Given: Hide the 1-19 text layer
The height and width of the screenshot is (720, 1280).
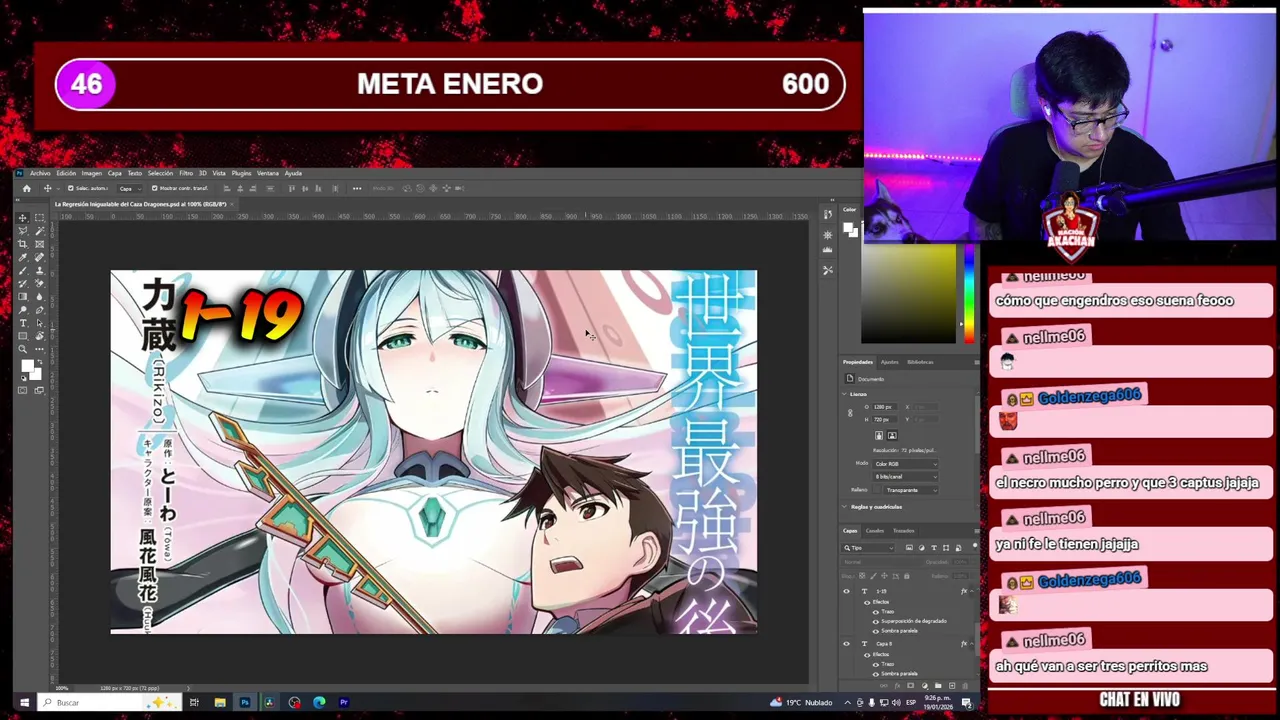Looking at the screenshot, I should (x=846, y=591).
